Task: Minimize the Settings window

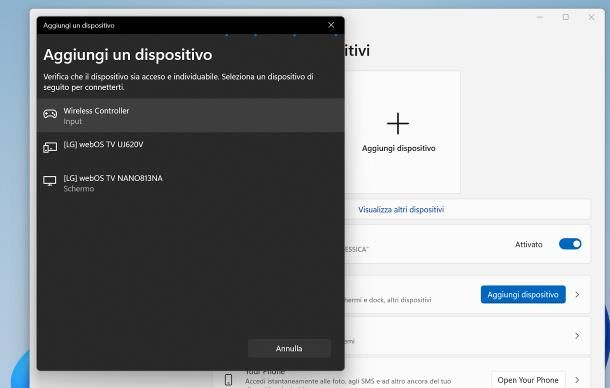Action: pos(540,17)
